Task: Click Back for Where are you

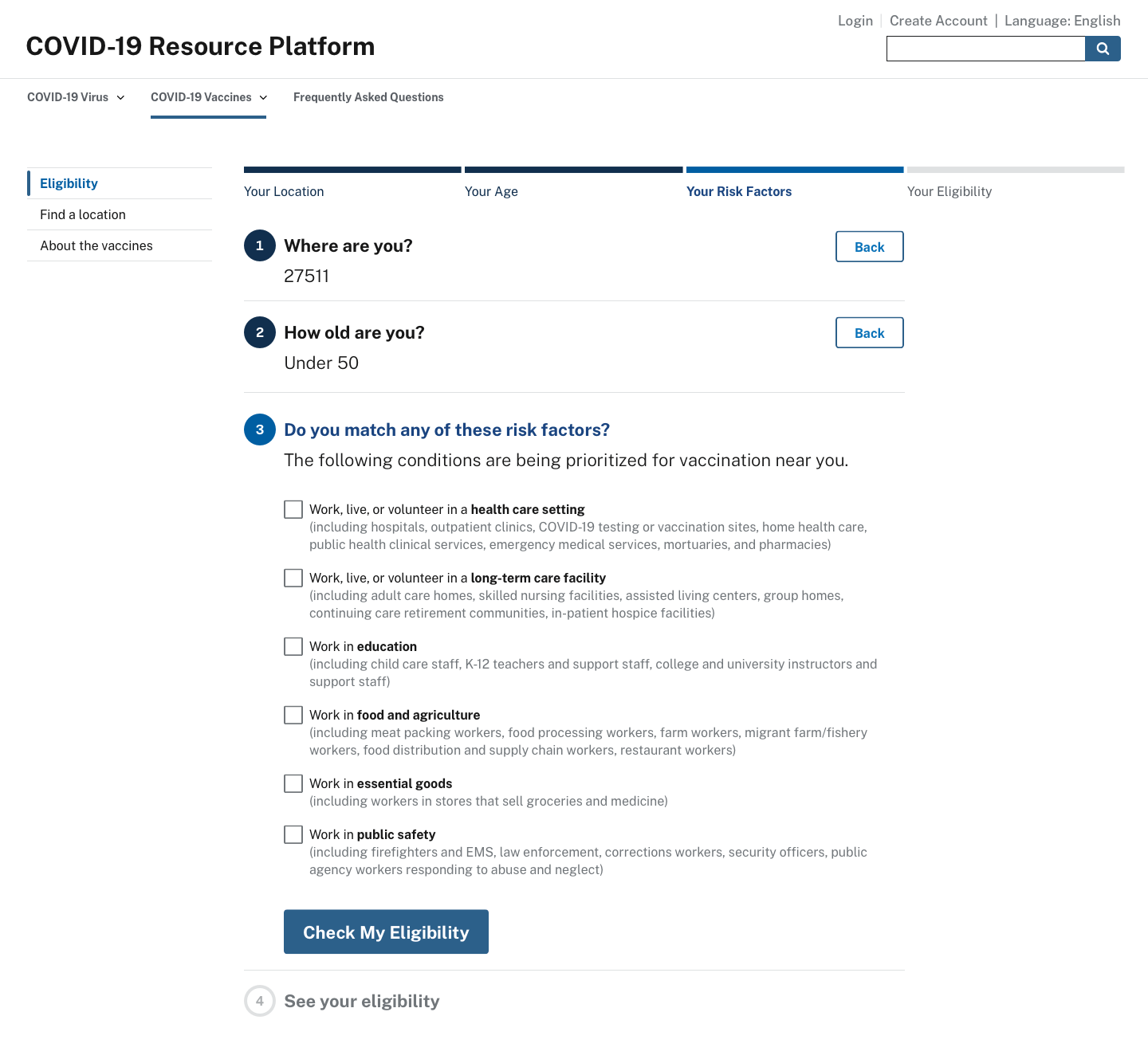Action: (870, 247)
